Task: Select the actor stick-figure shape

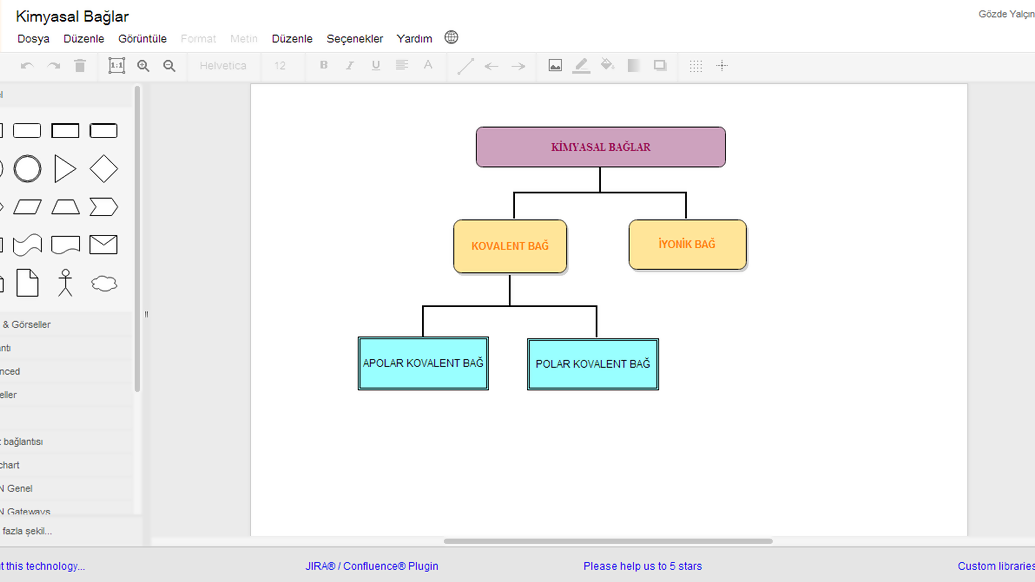Action: (x=66, y=283)
